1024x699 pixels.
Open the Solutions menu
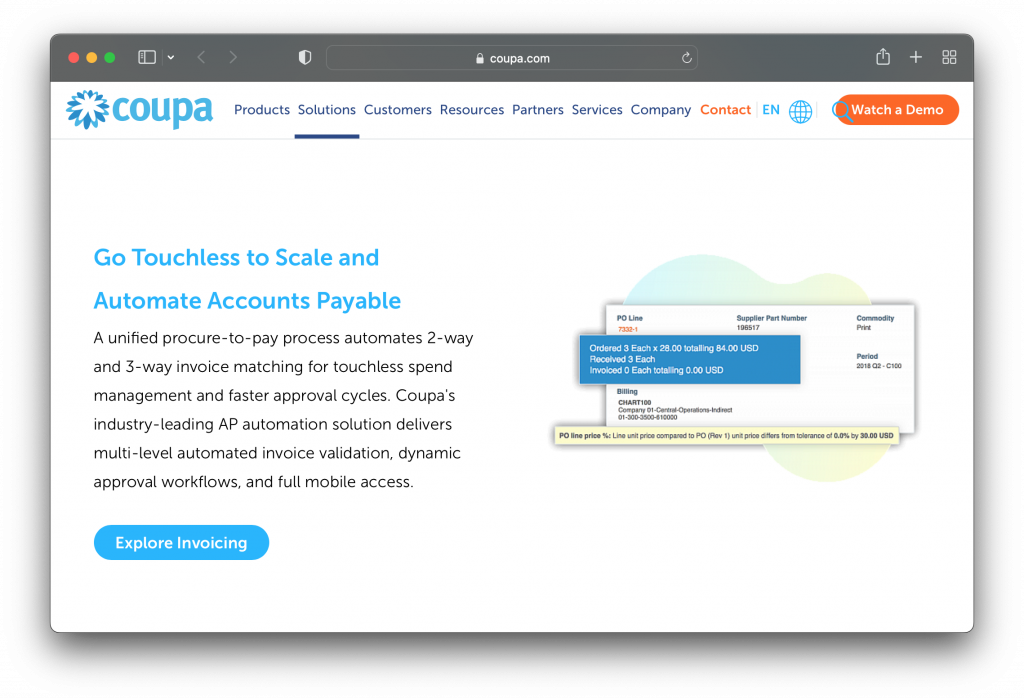click(x=327, y=110)
